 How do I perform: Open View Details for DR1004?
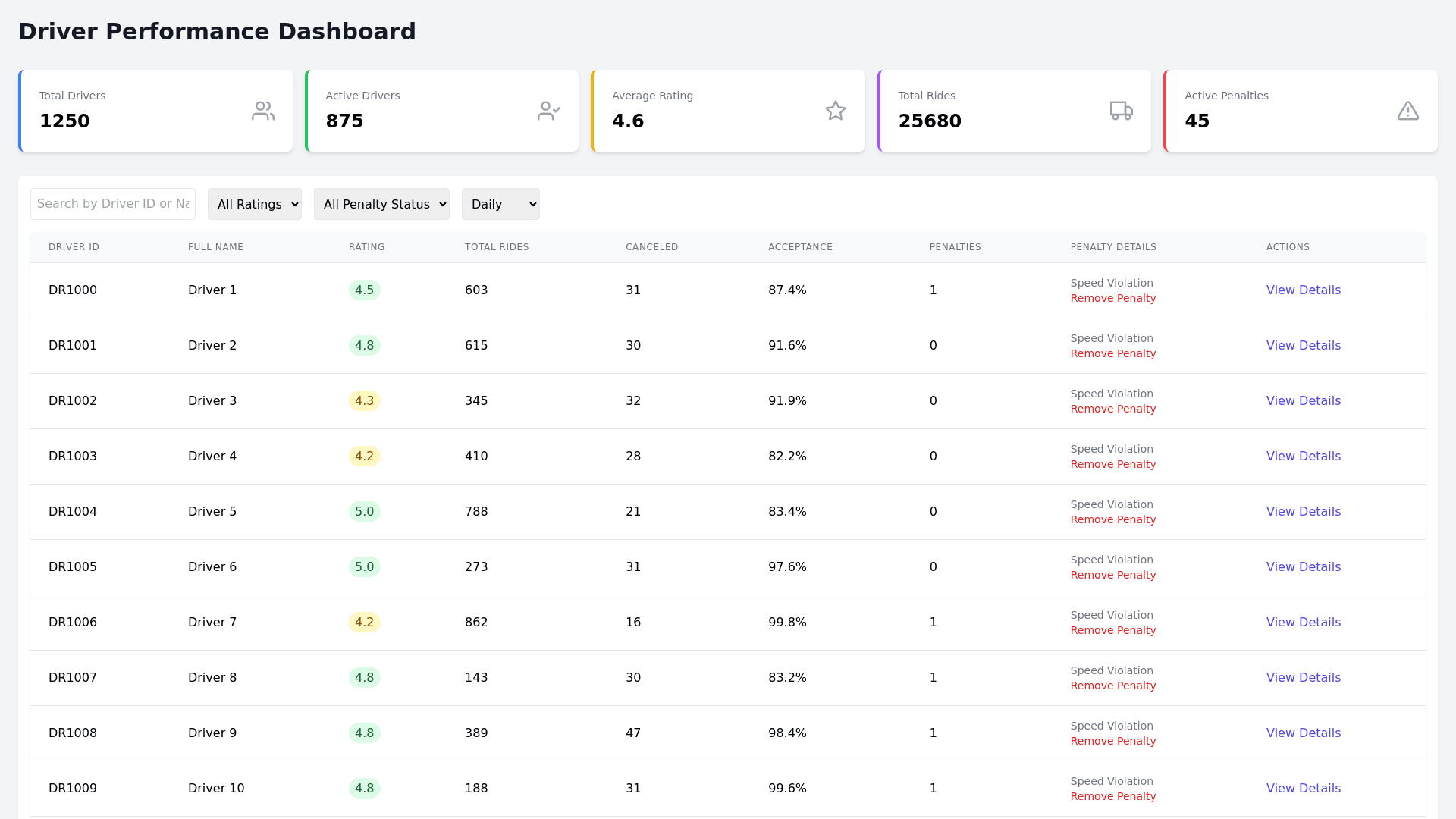point(1303,512)
